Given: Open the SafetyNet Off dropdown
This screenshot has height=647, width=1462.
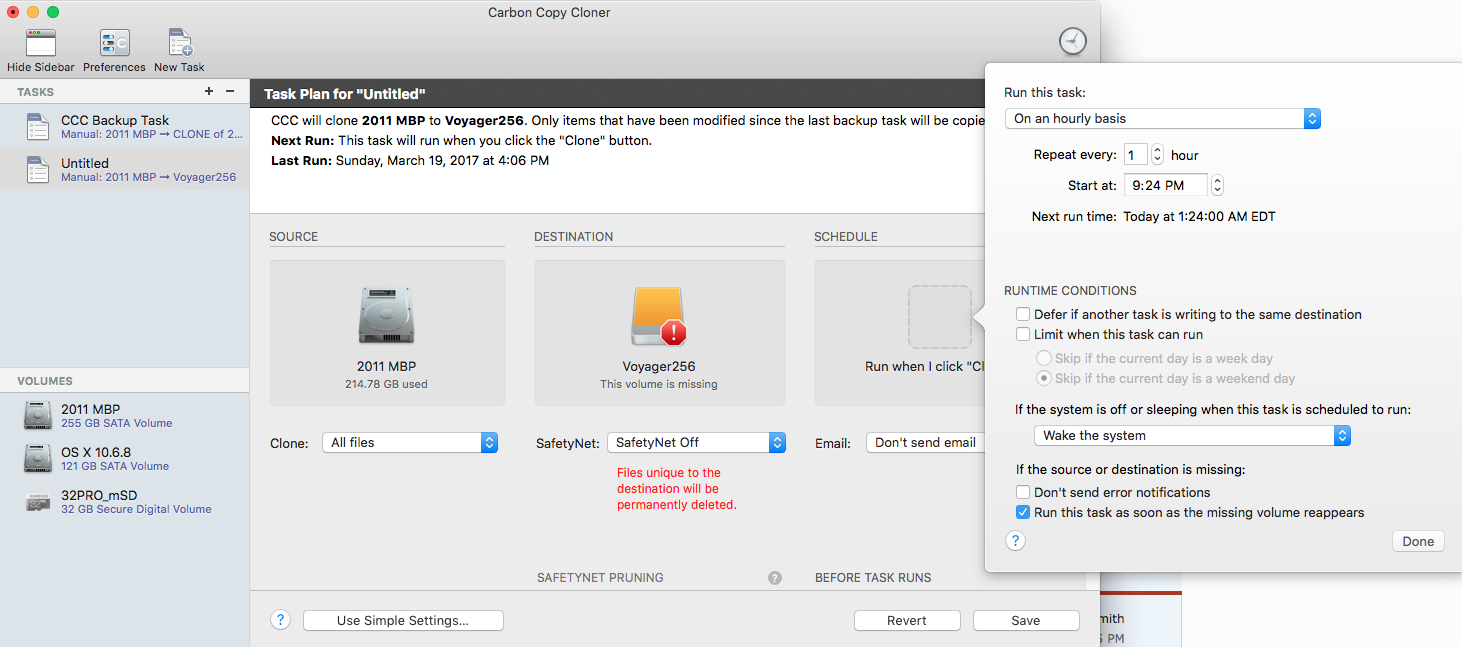Looking at the screenshot, I should pos(696,442).
